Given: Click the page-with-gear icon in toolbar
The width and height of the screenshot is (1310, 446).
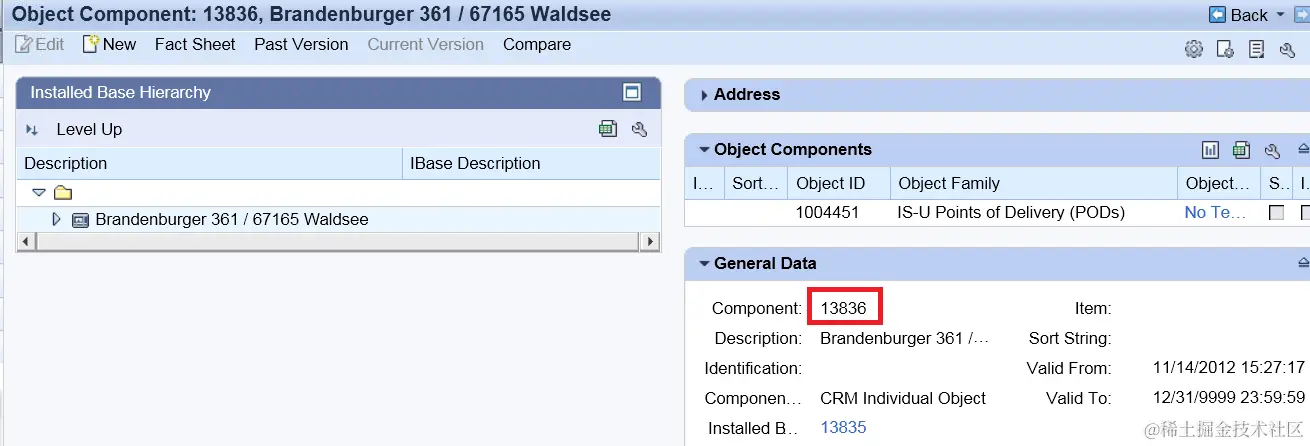Looking at the screenshot, I should [x=1224, y=49].
